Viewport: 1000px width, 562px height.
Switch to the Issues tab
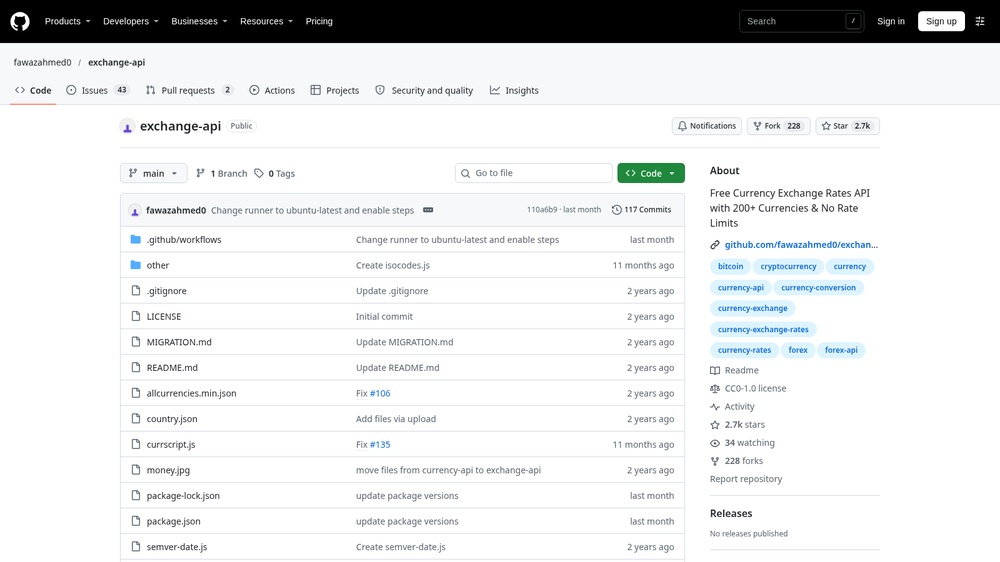(98, 91)
